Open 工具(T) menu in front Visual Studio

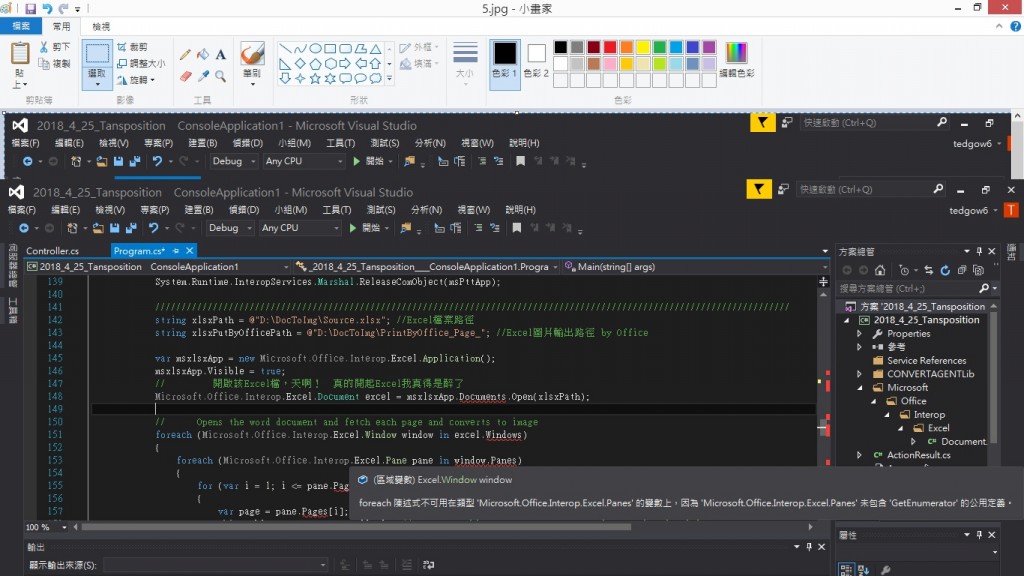(x=336, y=210)
